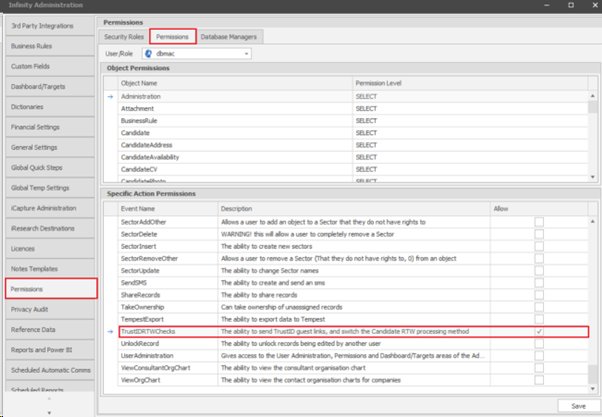602x417 pixels.
Task: Go to Financial Settings in the sidebar
Action: click(48, 128)
